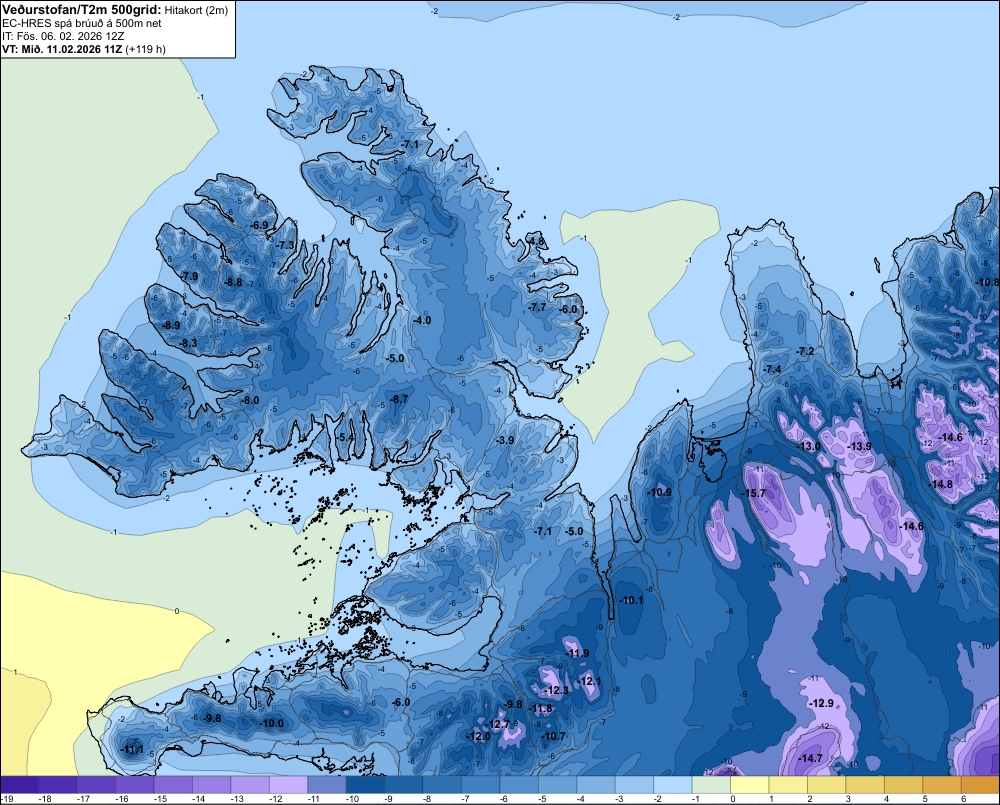Click the -14.7 temperature value on map
The height and width of the screenshot is (805, 1000).
tap(811, 758)
